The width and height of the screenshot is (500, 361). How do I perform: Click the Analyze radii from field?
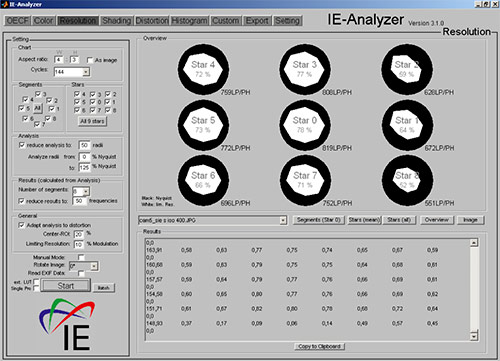84,156
